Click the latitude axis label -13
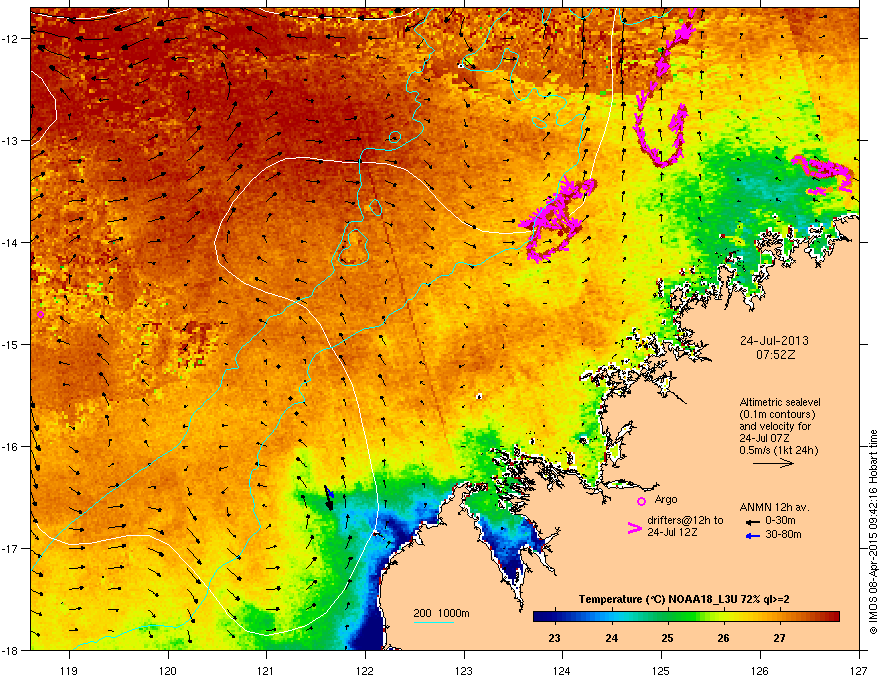Image resolution: width=880 pixels, height=680 pixels. [10, 140]
